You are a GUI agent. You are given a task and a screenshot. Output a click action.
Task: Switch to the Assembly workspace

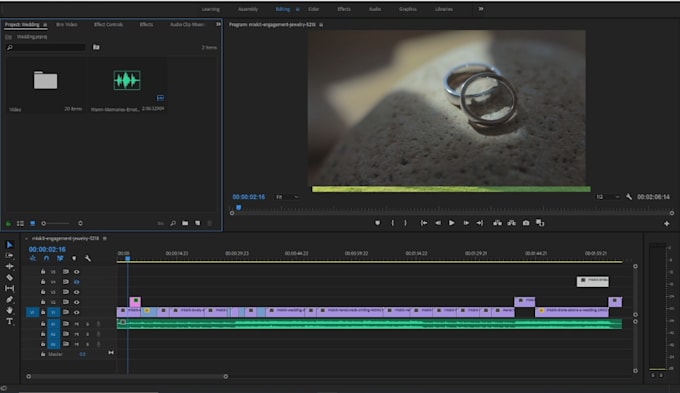coord(248,9)
